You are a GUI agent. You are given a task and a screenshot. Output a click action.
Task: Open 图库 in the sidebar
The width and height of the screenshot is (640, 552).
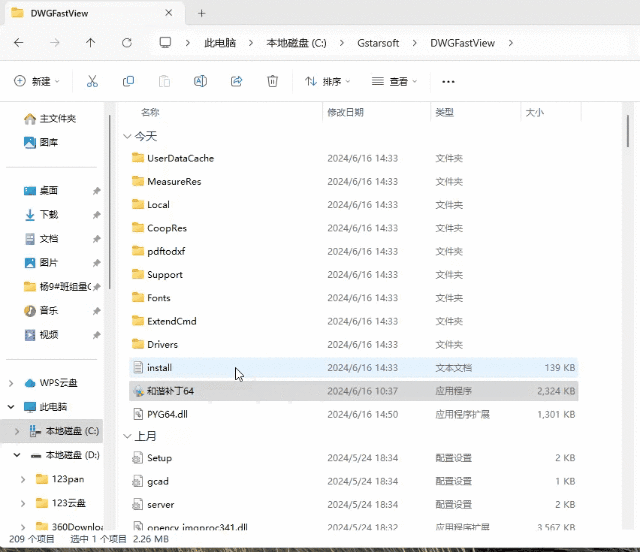(x=41, y=142)
